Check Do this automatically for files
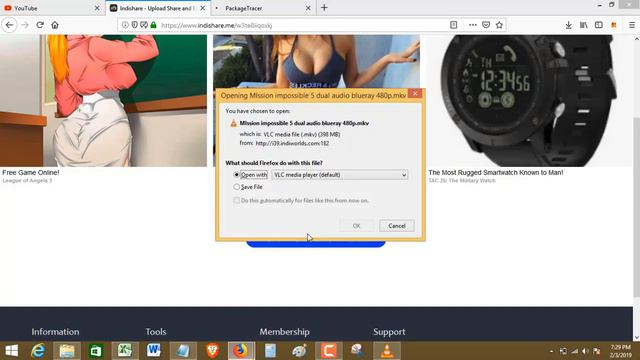The image size is (640, 360). tap(236, 200)
